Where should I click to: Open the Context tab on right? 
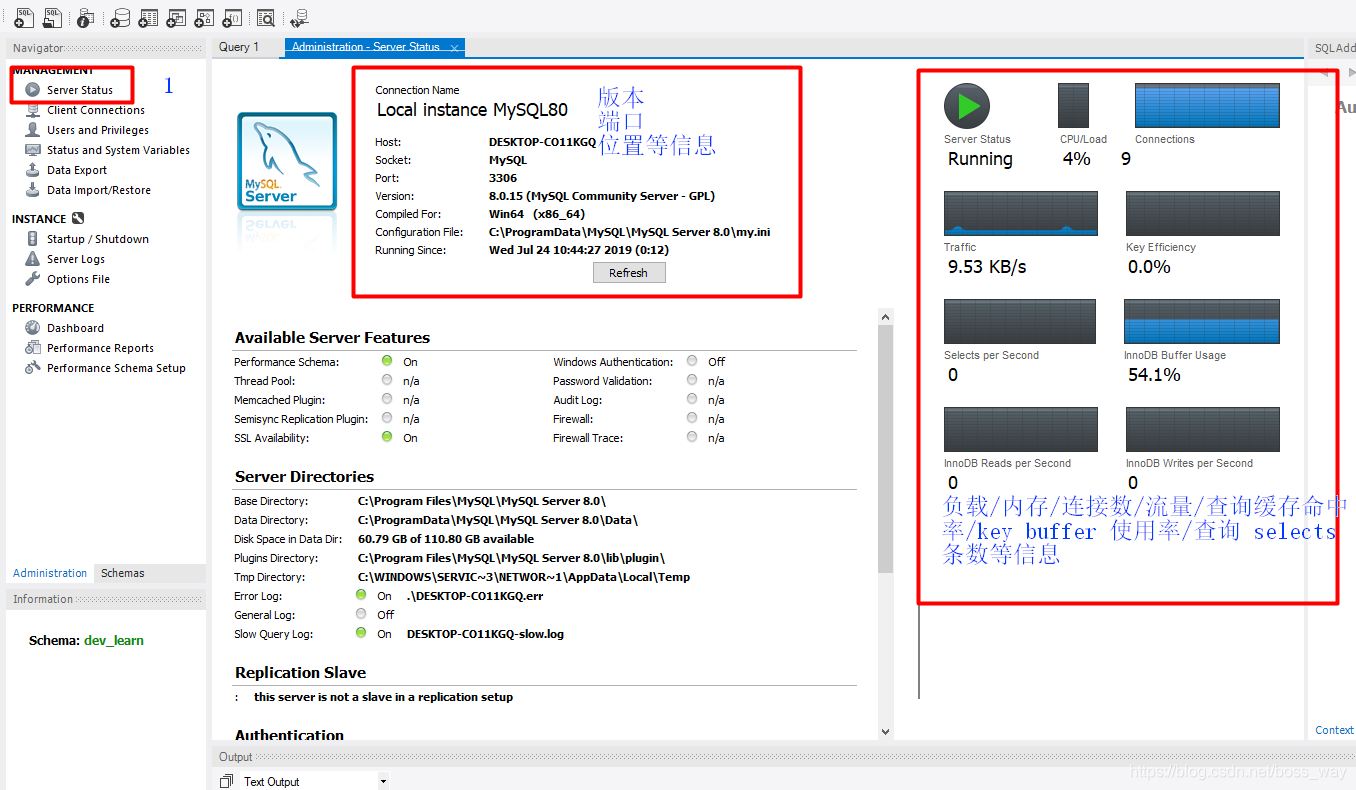(1334, 730)
